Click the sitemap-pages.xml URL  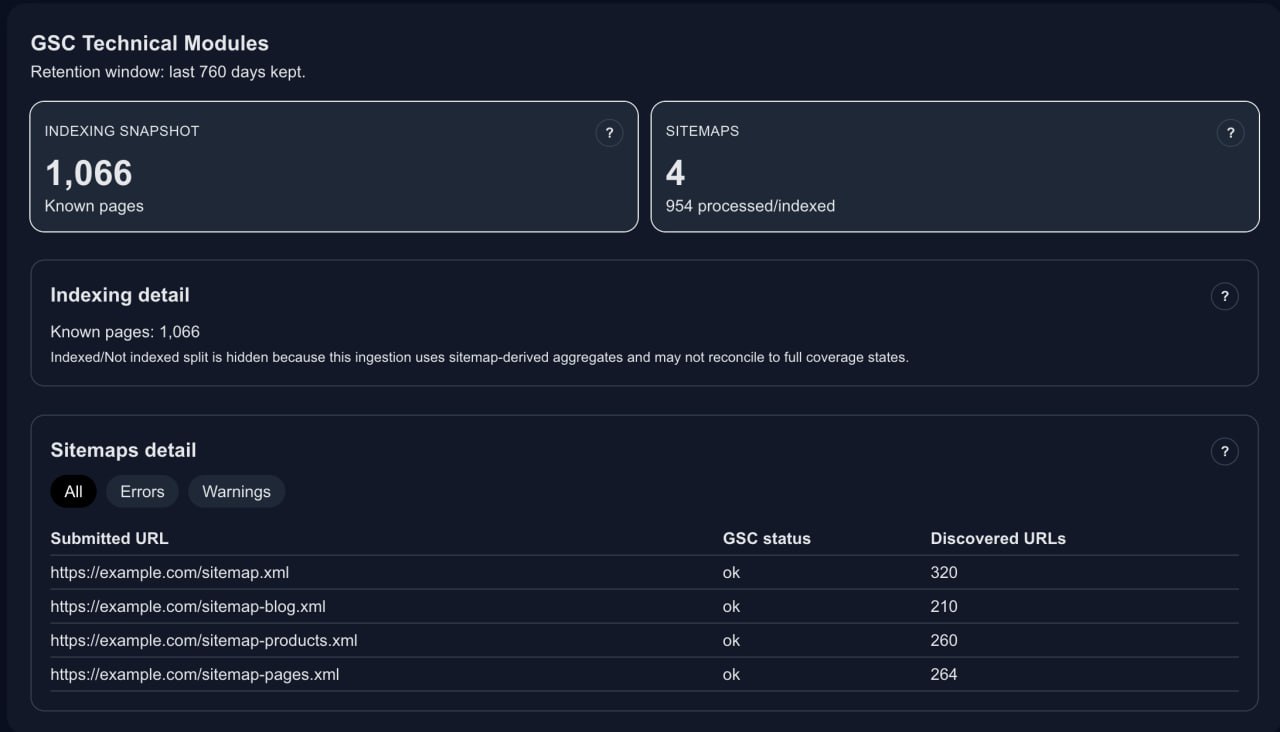click(x=195, y=675)
